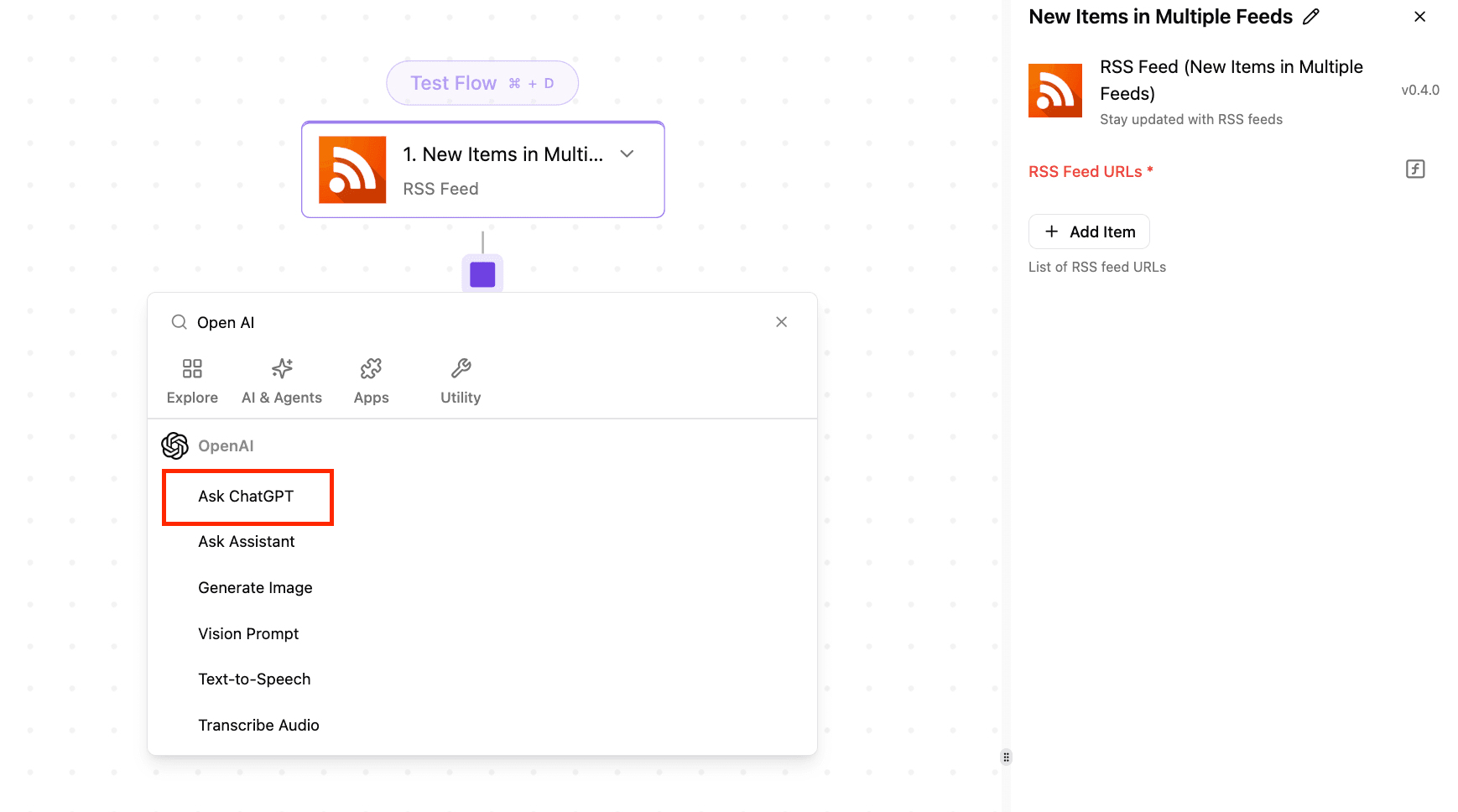Click the 'List of RSS feed URLs' hint text
This screenshot has width=1458, height=812.
pos(1097,267)
